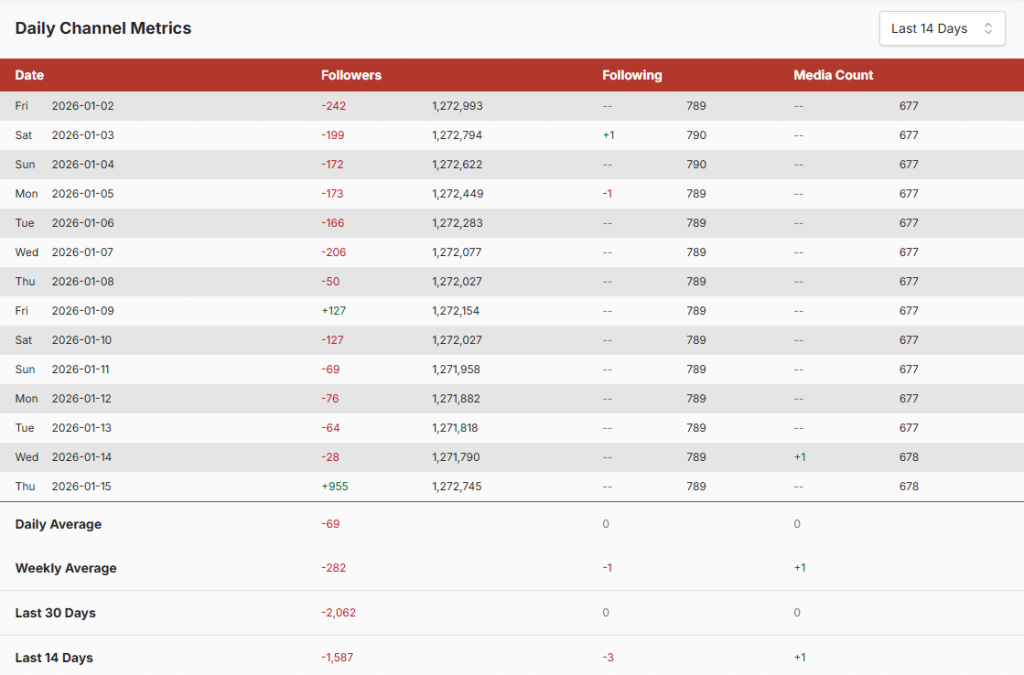The width and height of the screenshot is (1024, 675).
Task: Select the 2026-01-08 date cell
Action: tap(83, 282)
